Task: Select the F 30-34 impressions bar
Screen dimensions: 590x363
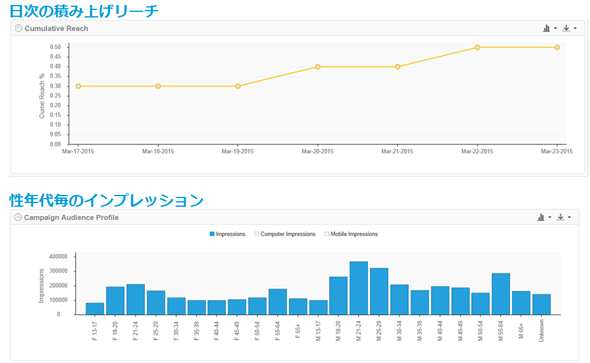Action: coord(176,306)
